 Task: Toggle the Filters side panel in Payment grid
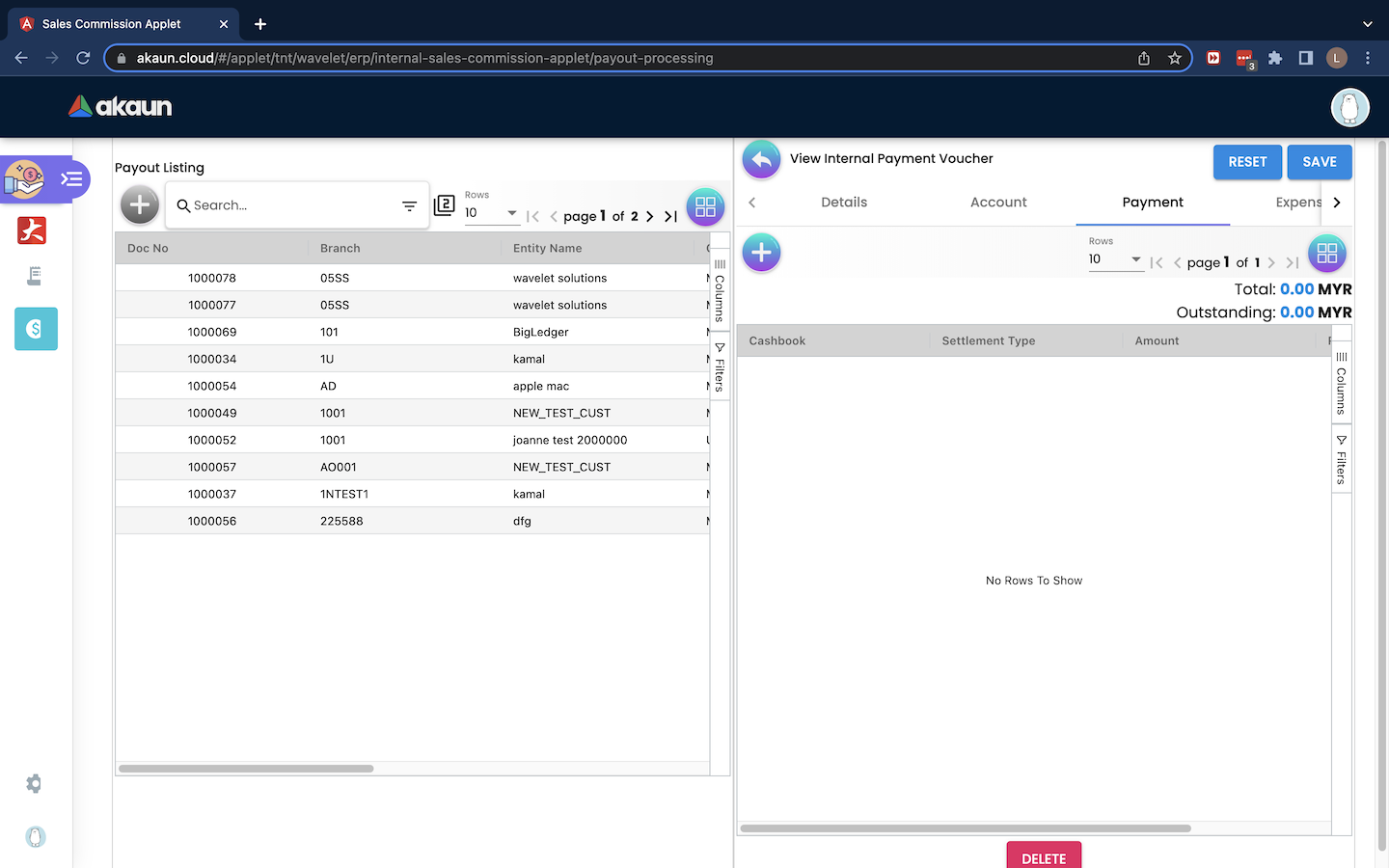click(x=1341, y=460)
